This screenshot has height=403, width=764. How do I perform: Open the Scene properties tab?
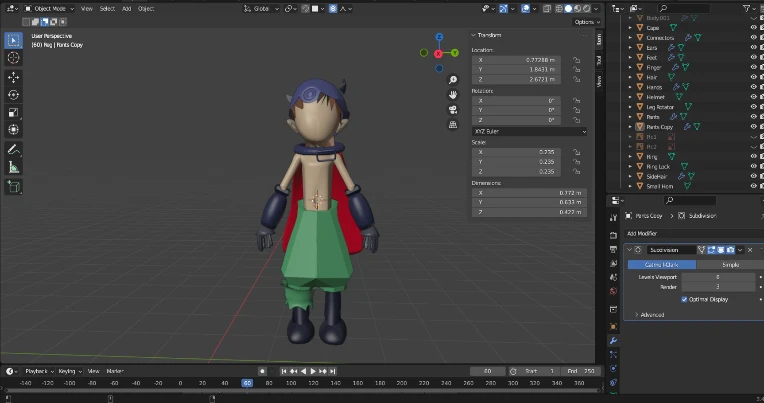click(x=613, y=277)
